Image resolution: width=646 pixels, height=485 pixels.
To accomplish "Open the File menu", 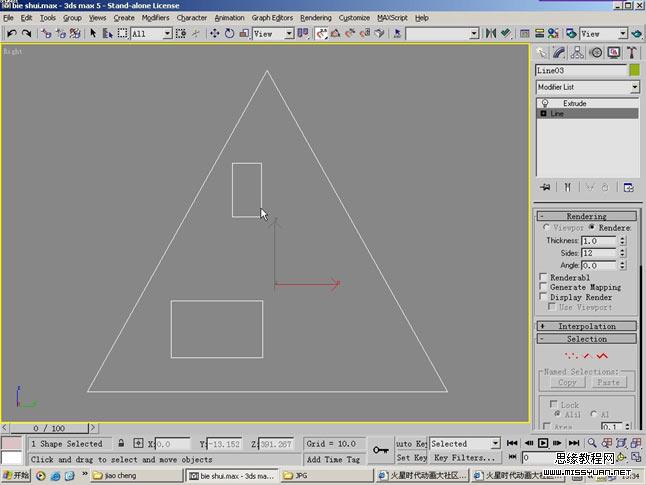I will tap(8, 18).
